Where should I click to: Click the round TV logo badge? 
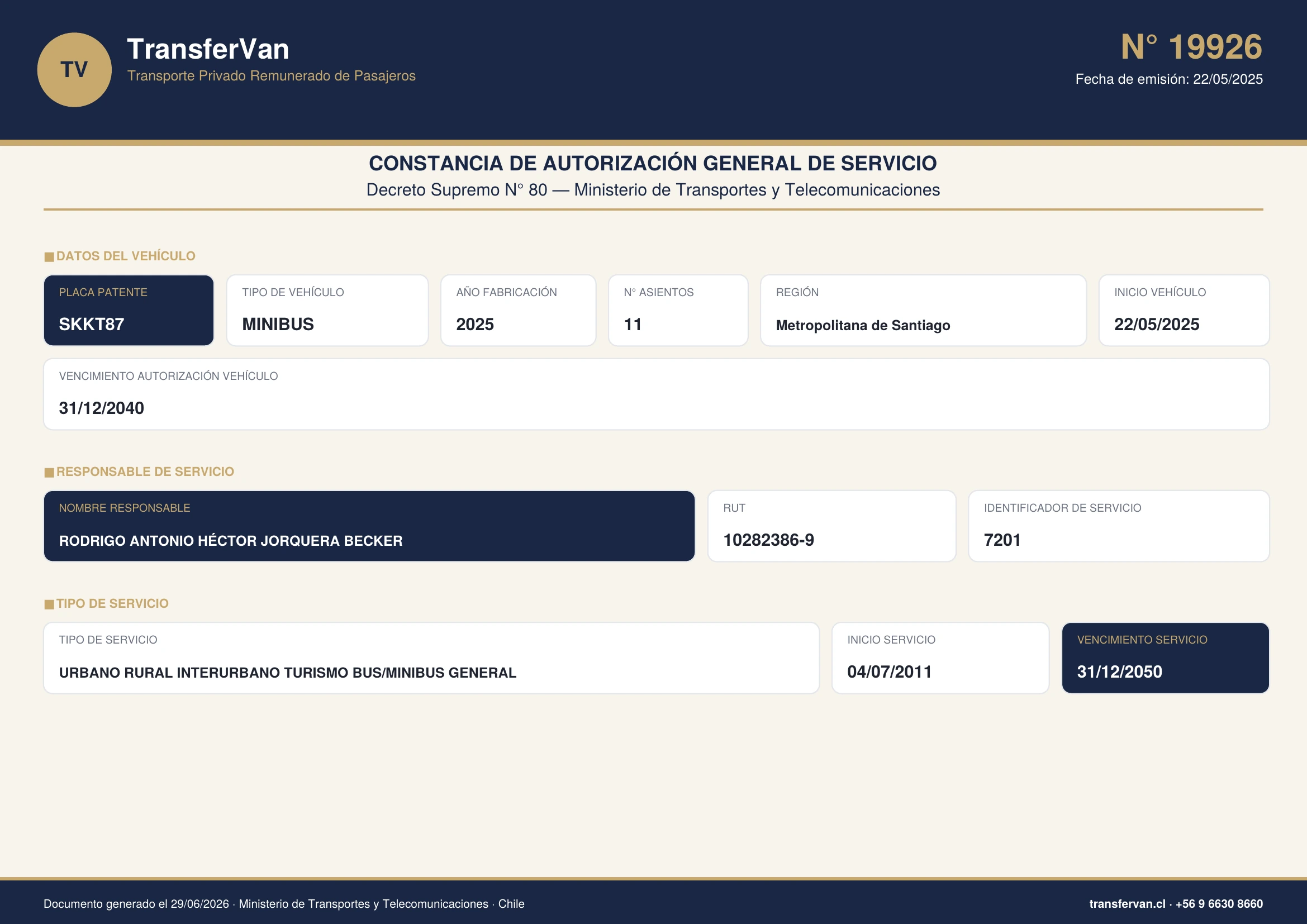[74, 69]
